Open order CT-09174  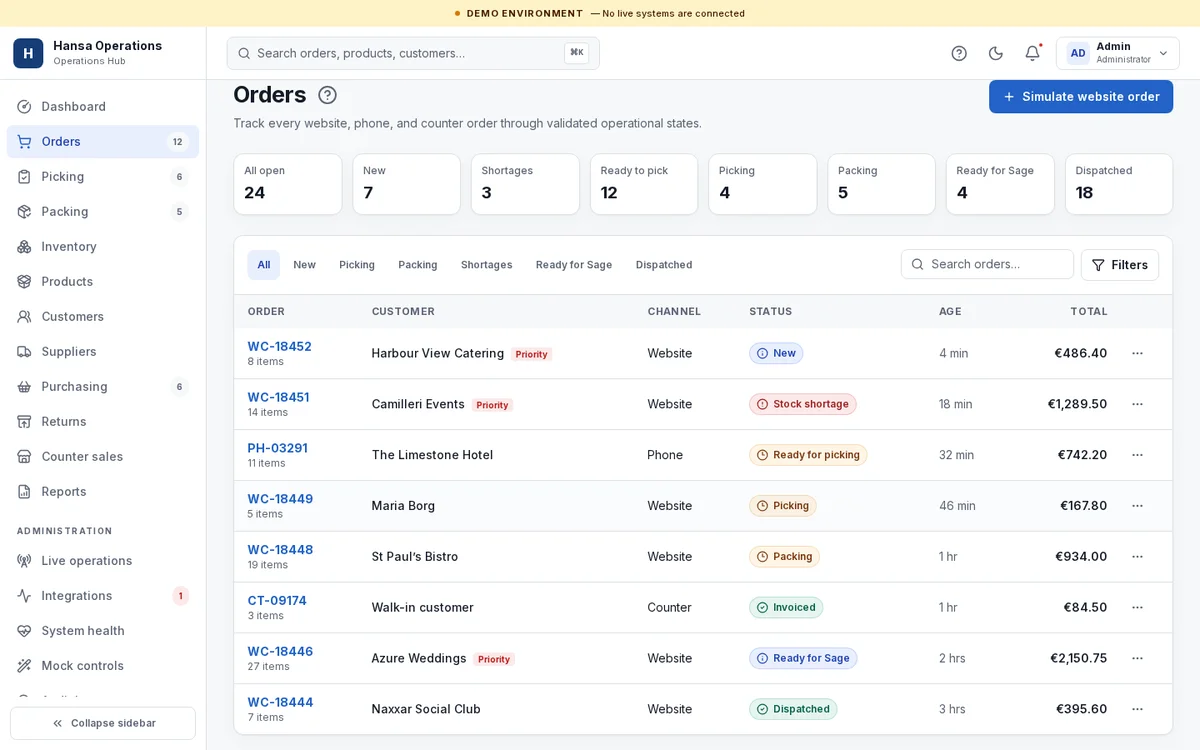[x=278, y=601]
